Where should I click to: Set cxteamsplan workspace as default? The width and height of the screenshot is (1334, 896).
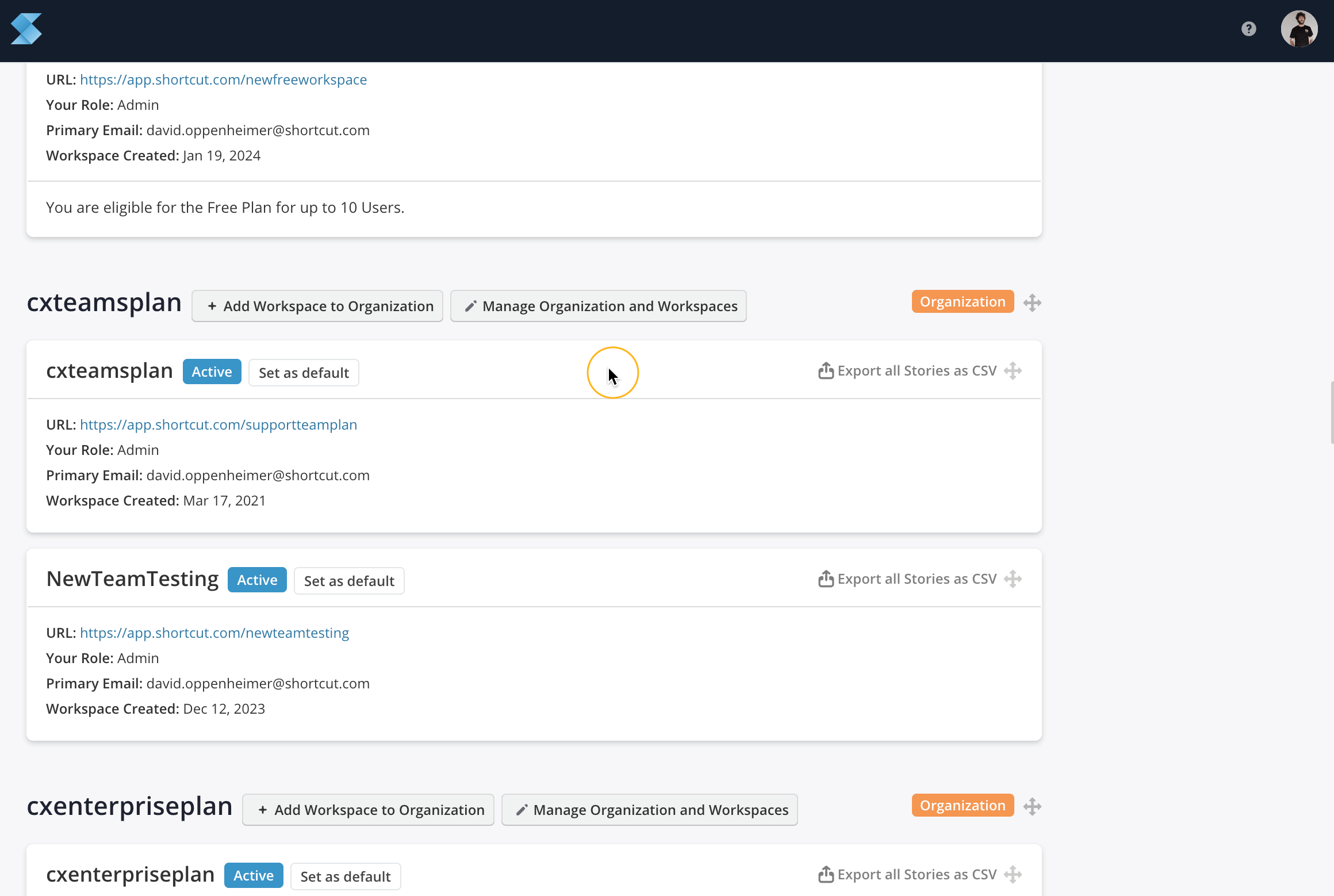pos(304,373)
